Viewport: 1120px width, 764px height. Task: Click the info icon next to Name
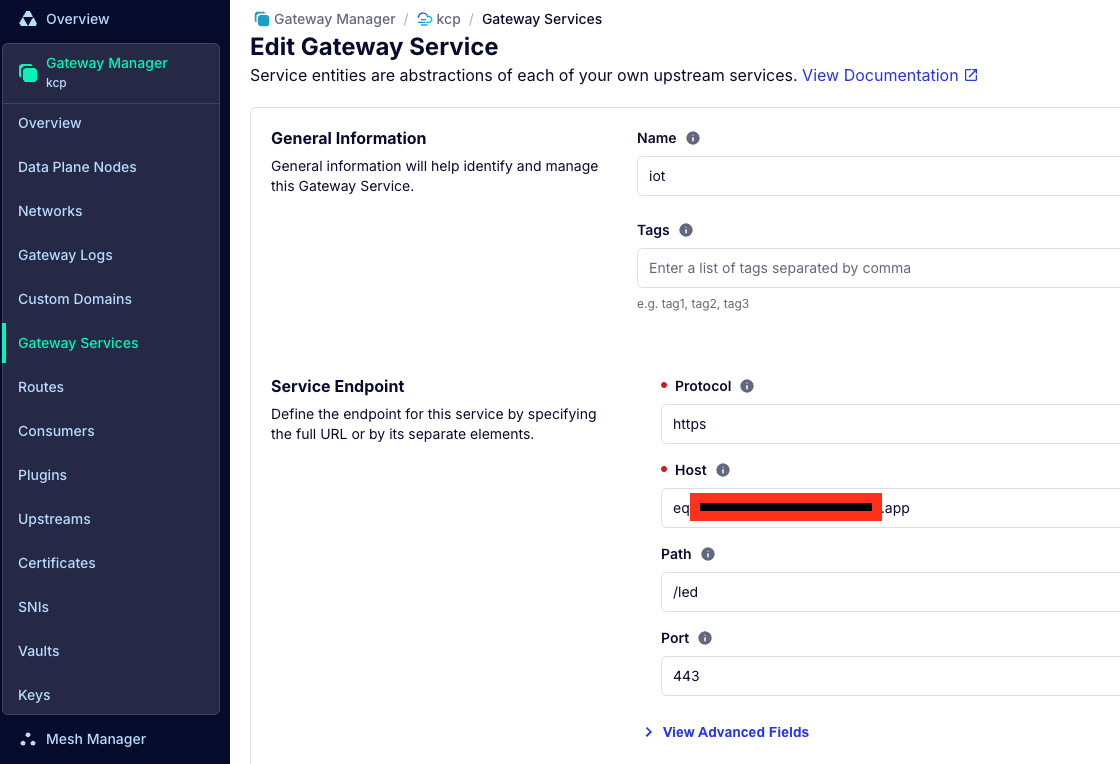(693, 139)
